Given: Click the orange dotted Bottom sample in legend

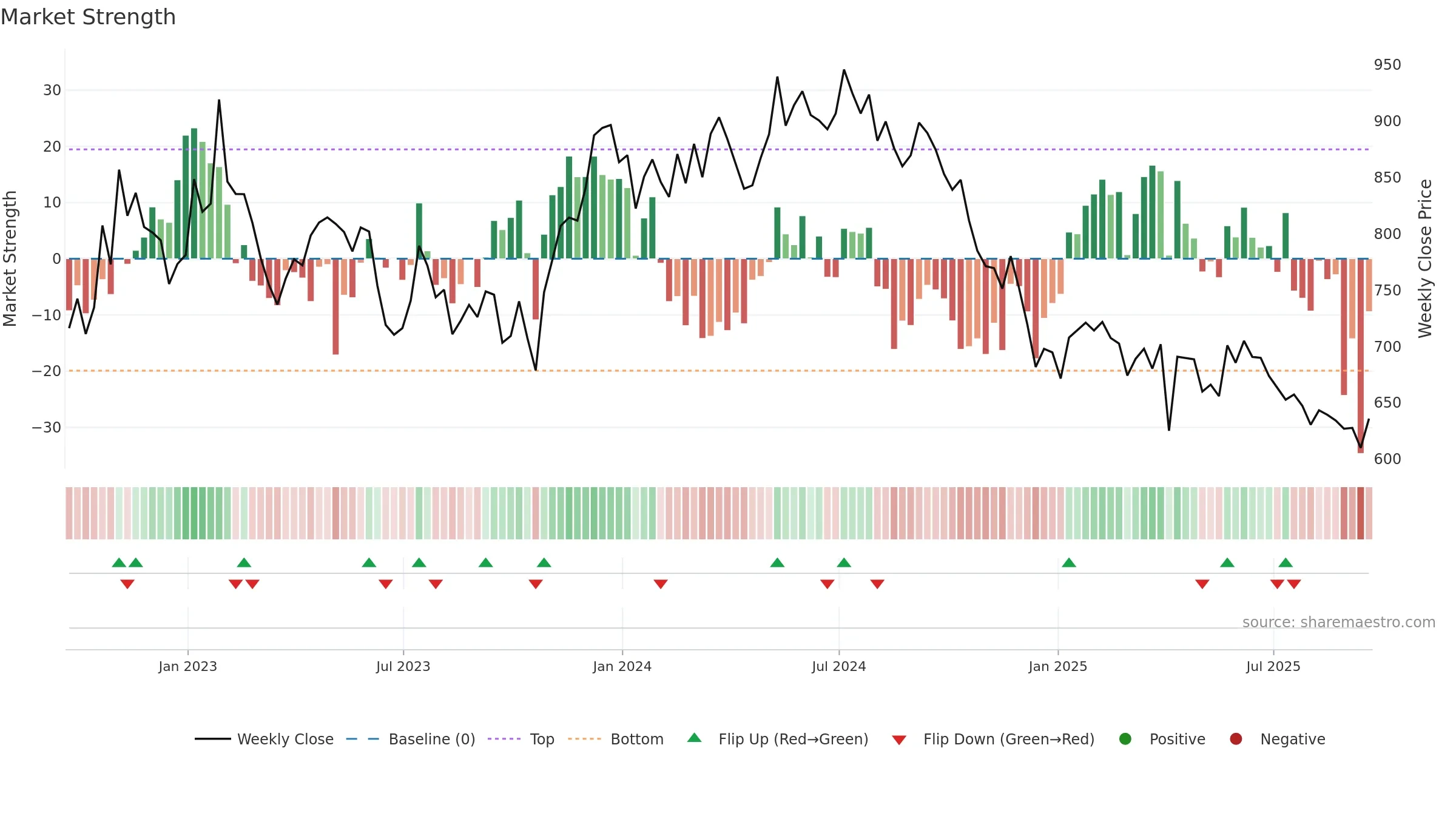Looking at the screenshot, I should coord(585,739).
